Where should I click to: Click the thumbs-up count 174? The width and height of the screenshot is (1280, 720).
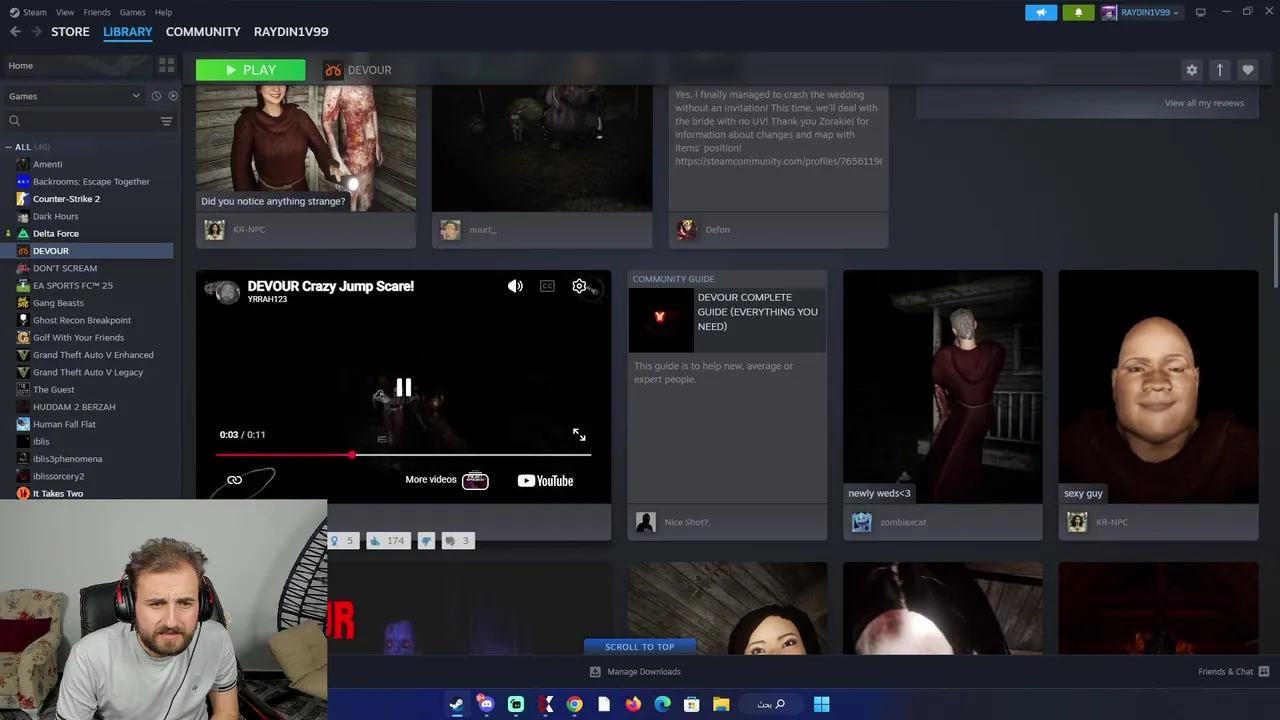[387, 541]
